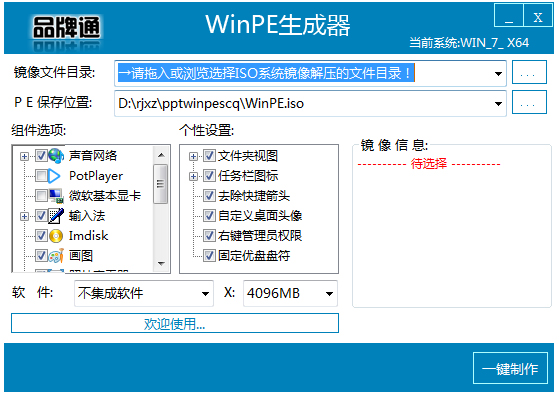Toggle the 声音网络 checkbox
559x396 pixels.
(x=41, y=156)
